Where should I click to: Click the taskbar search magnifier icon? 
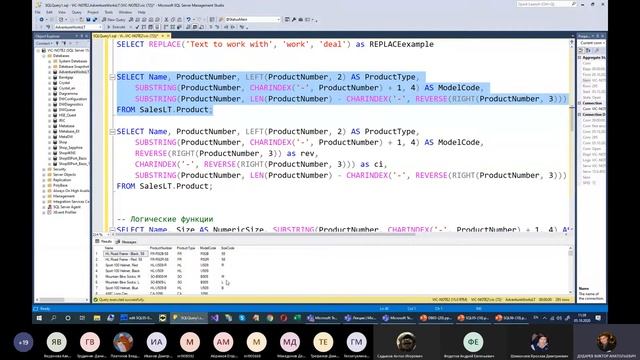[x=53, y=318]
